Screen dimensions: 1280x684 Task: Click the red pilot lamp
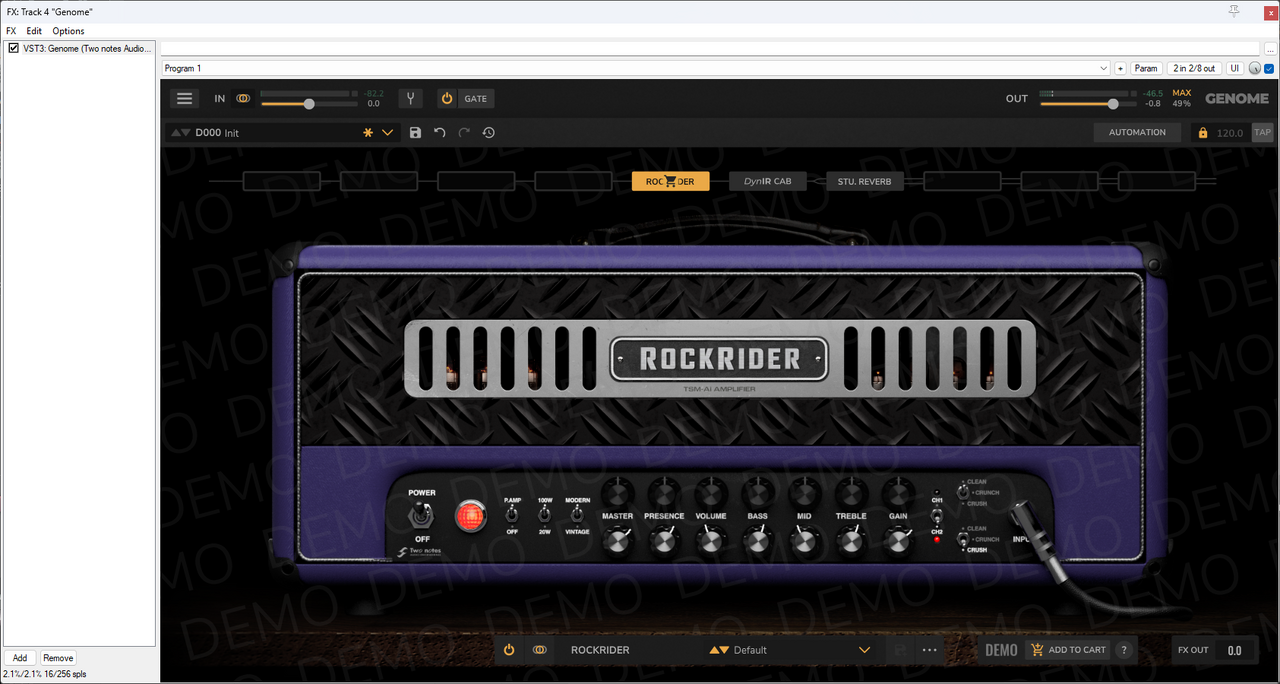469,517
